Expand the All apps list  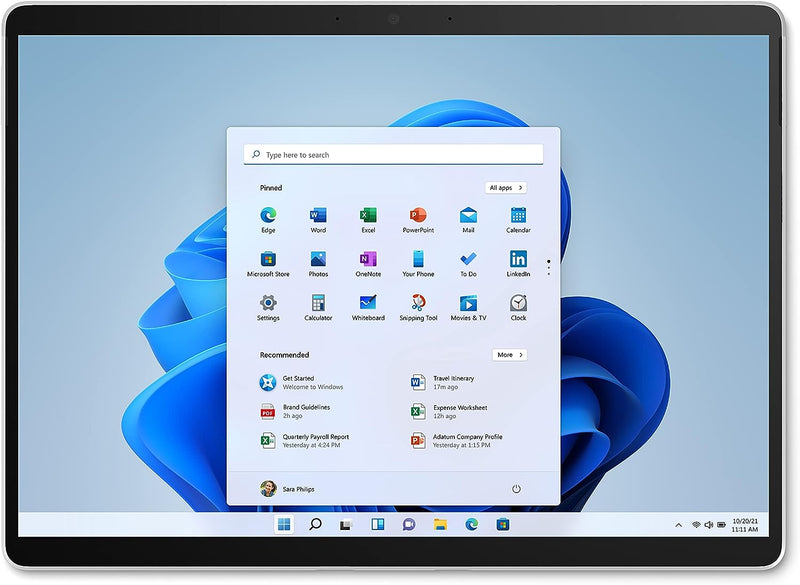[506, 188]
